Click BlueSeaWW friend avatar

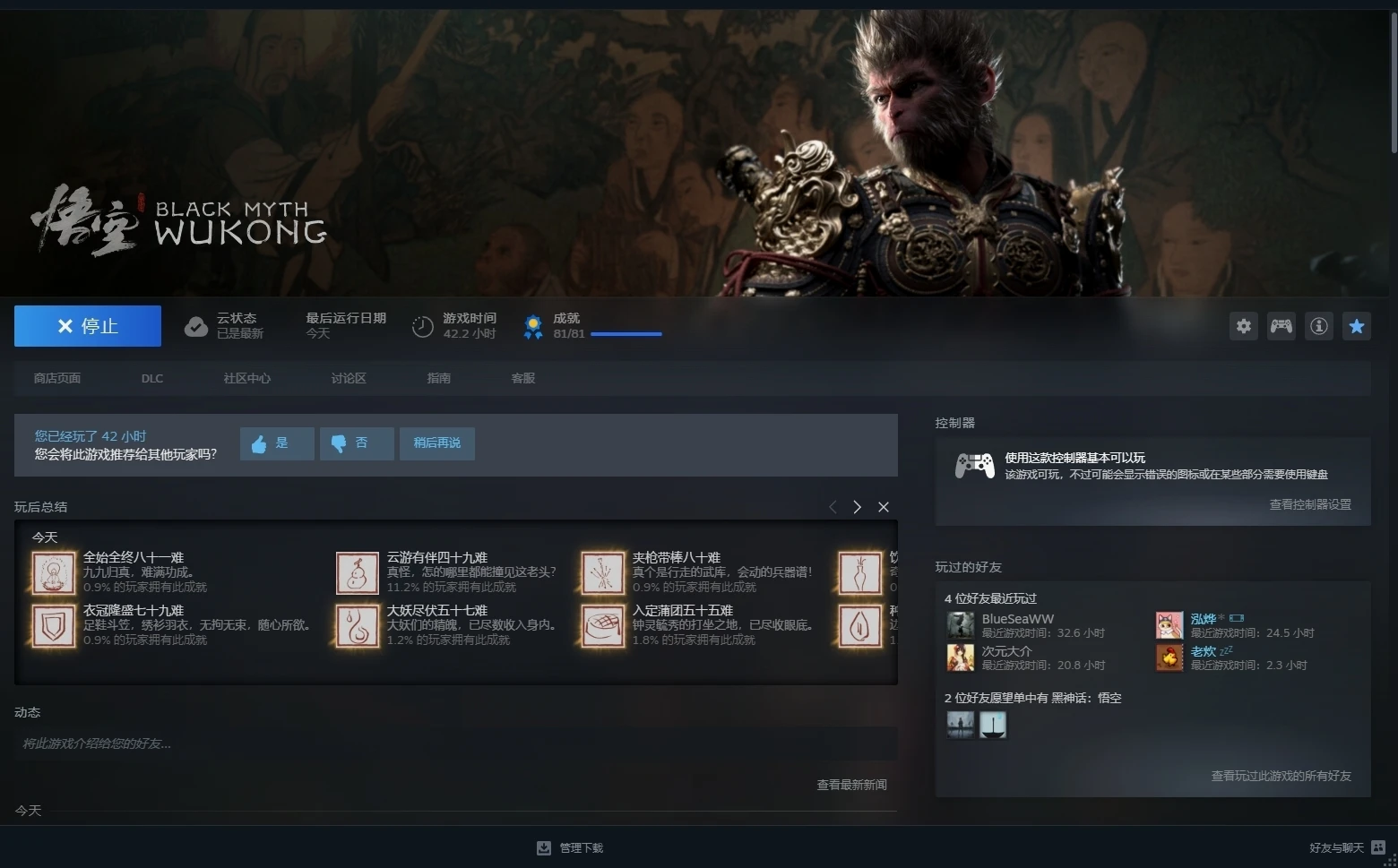(961, 625)
